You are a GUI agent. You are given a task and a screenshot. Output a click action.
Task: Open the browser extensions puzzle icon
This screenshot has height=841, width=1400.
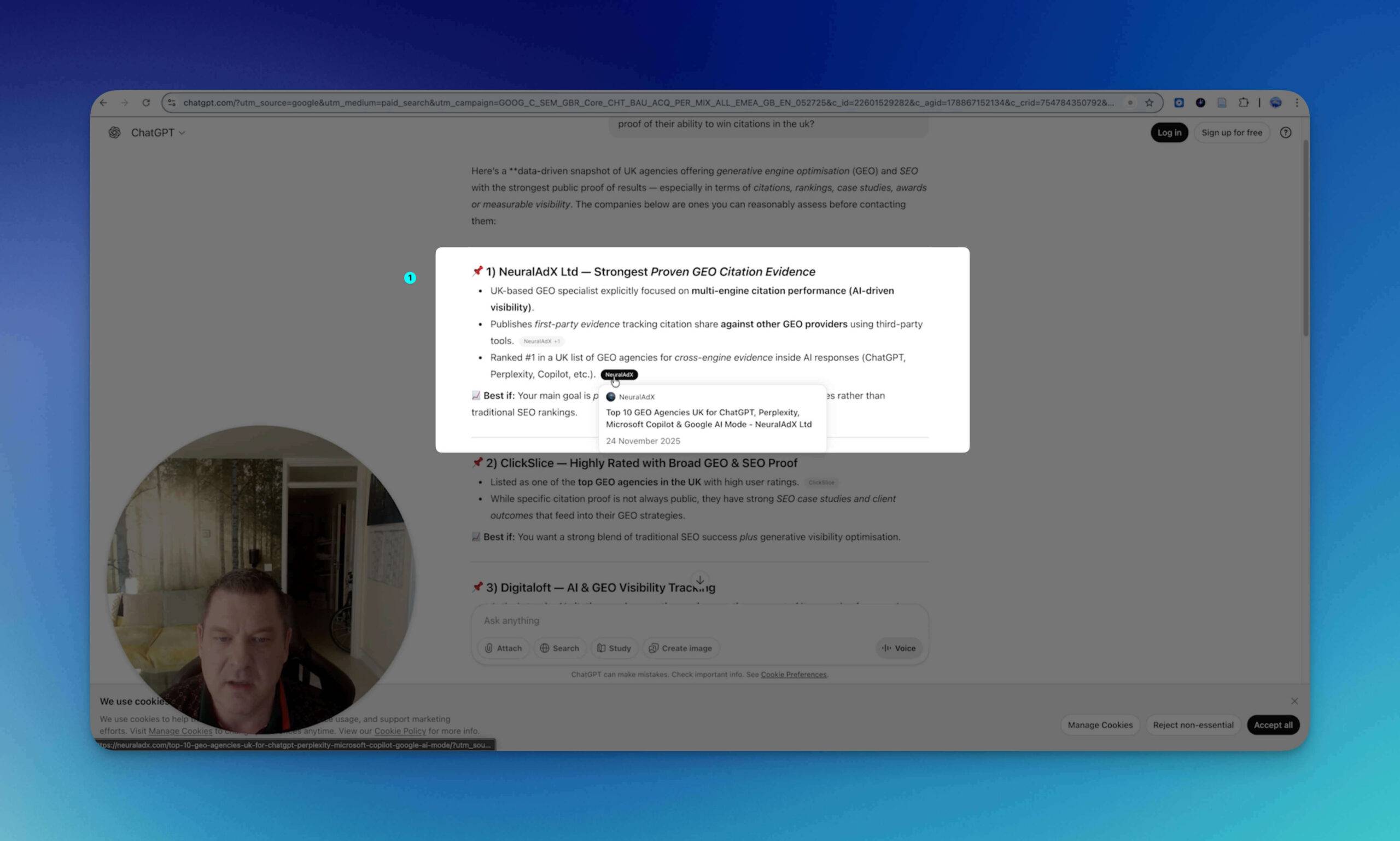coord(1243,102)
